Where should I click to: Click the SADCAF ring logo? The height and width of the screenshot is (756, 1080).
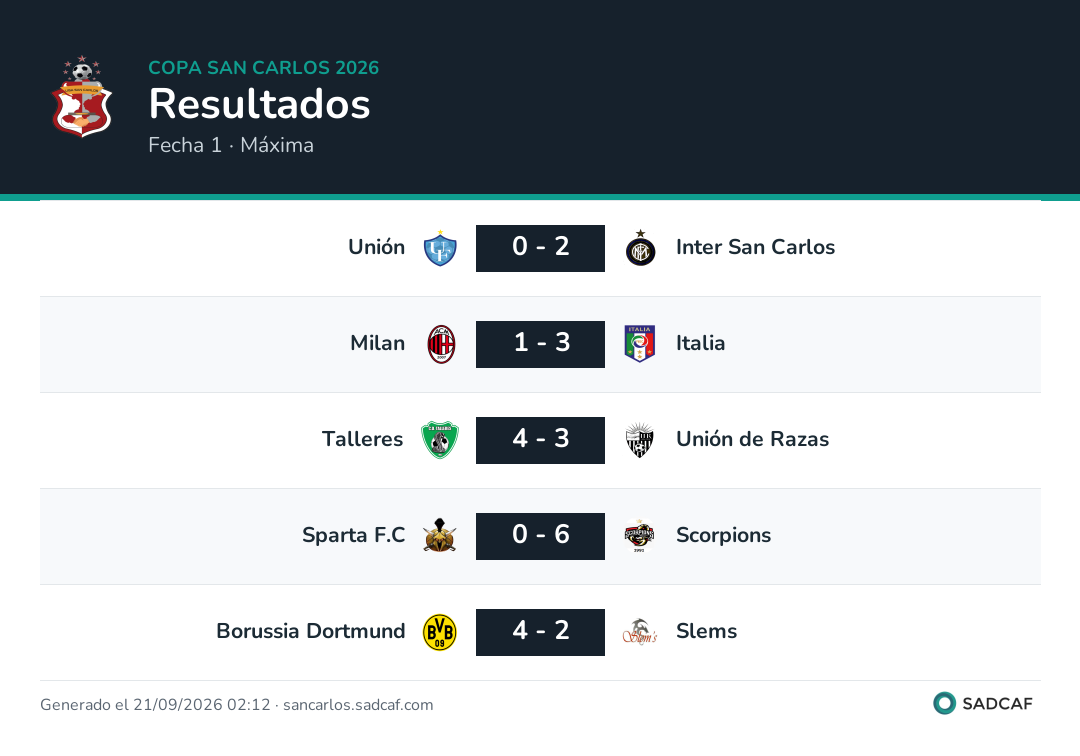coord(944,703)
